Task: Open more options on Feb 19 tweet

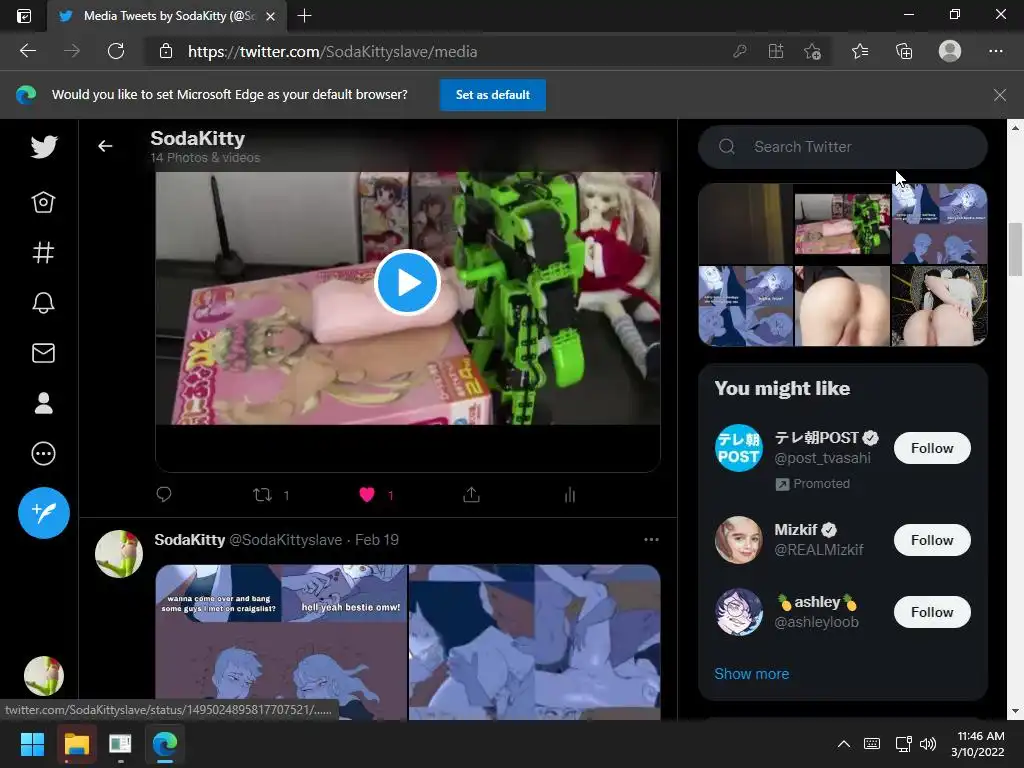Action: pos(651,539)
